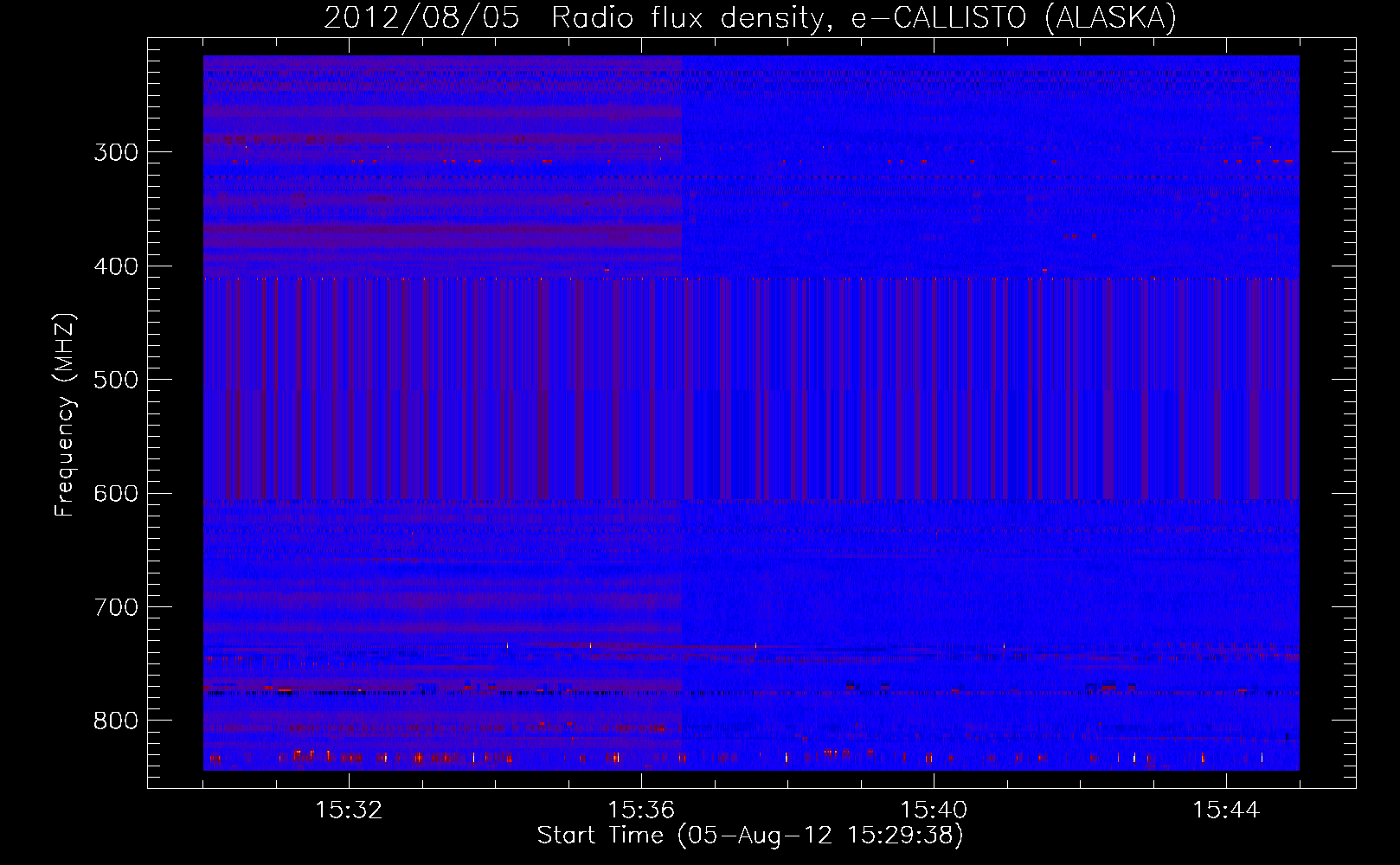Viewport: 1400px width, 865px height.
Task: Click the 'Start Time (05-Aug-12 15:29:38)' axis label
Action: (750, 836)
